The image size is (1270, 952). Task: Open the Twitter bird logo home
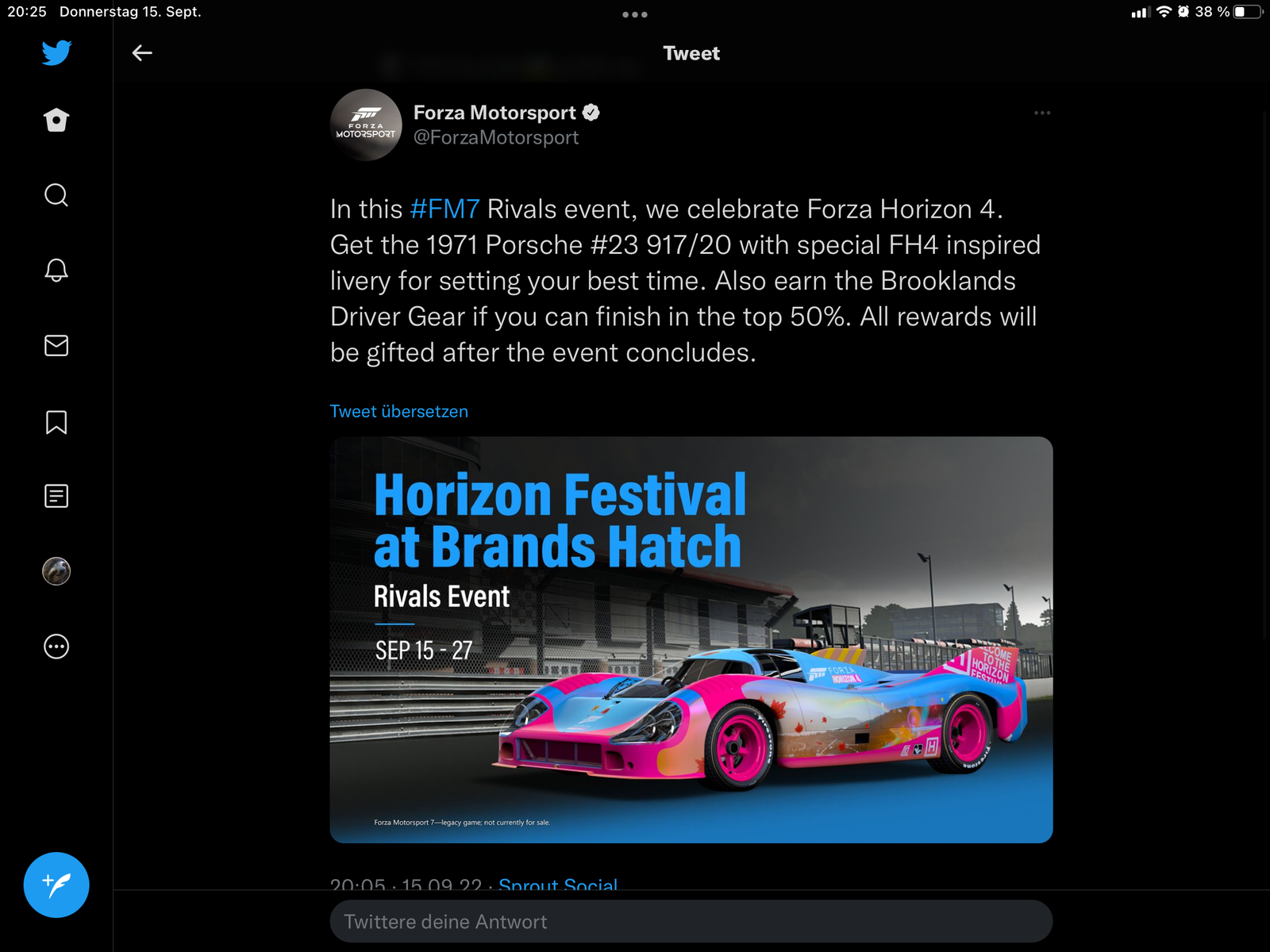[56, 52]
